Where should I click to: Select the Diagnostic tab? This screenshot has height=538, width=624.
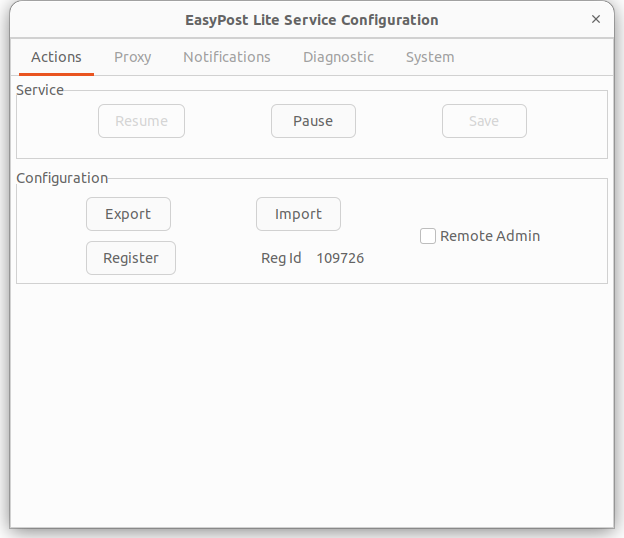(x=338, y=57)
